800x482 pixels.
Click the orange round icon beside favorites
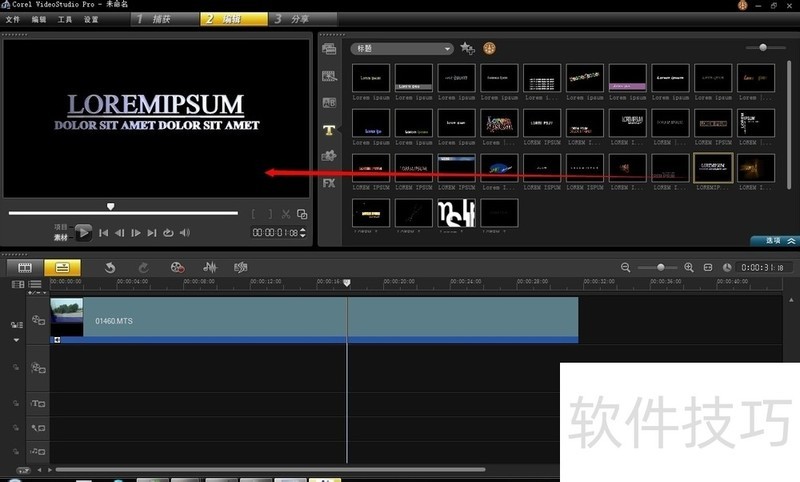(x=489, y=48)
